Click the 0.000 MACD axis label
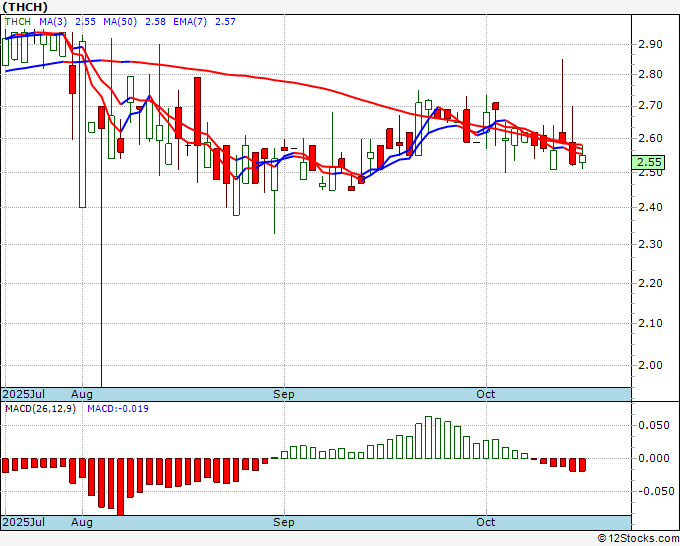 coord(654,458)
